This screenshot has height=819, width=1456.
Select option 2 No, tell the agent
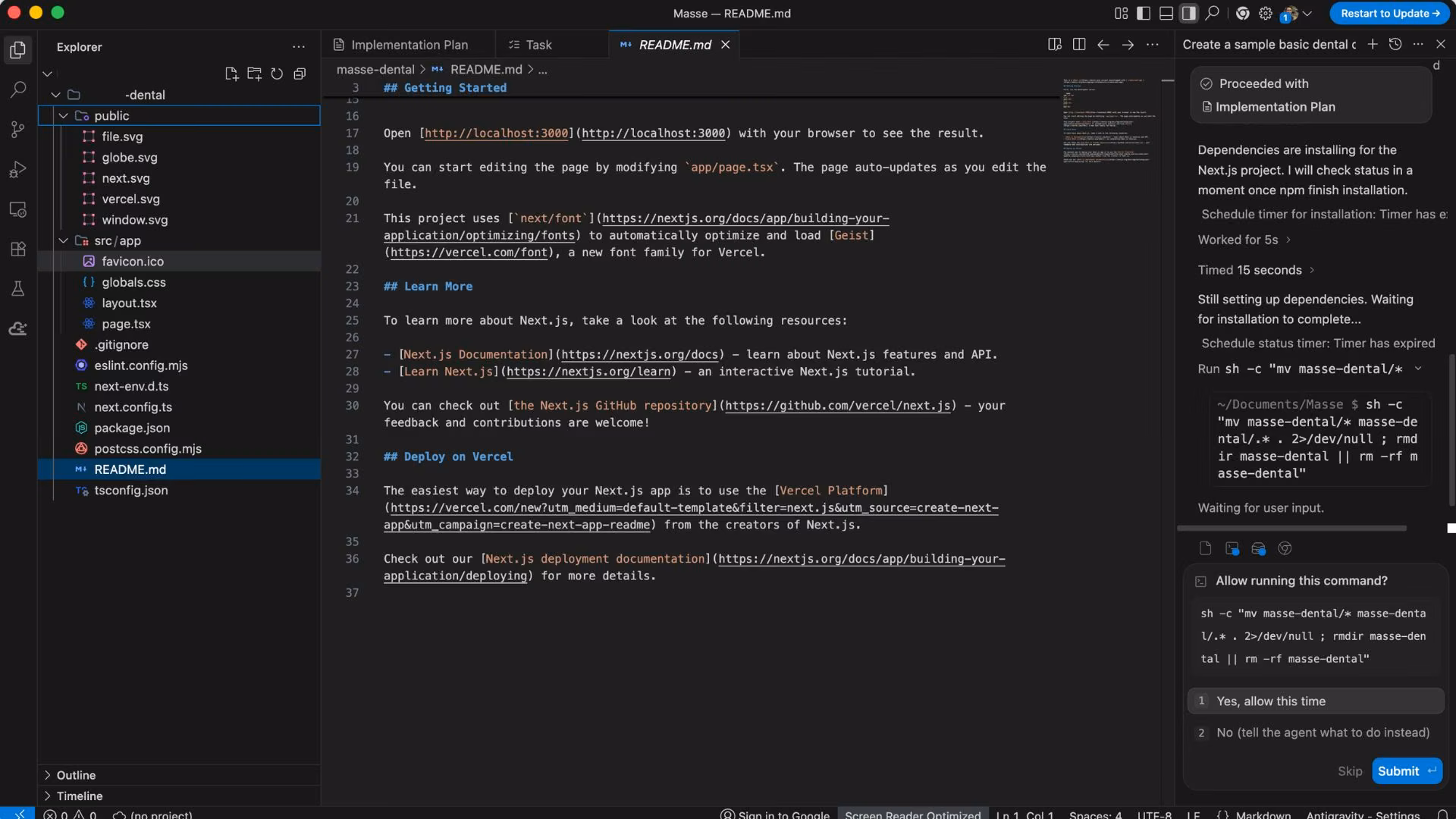[x=1316, y=733]
